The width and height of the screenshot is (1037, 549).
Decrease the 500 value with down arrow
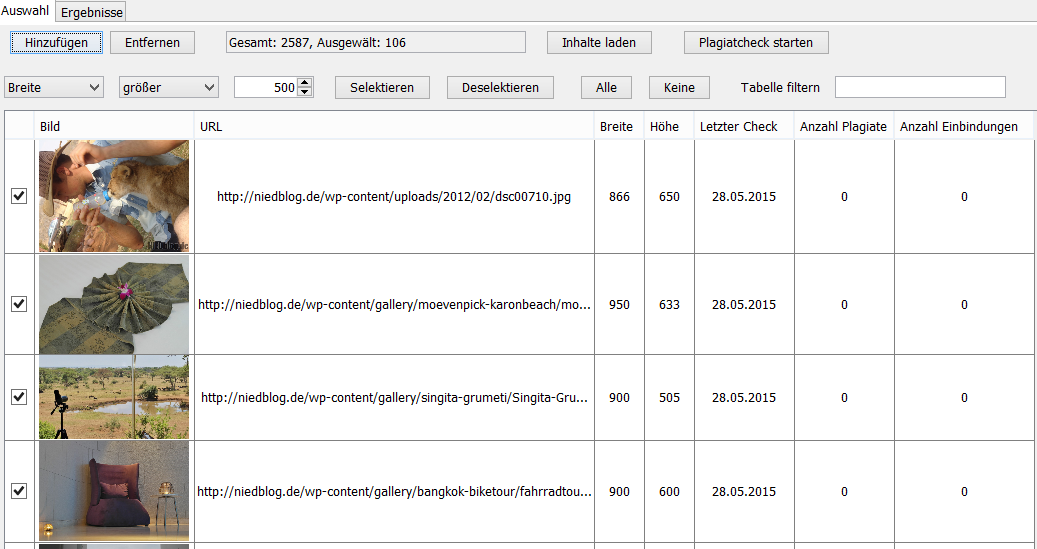304,92
